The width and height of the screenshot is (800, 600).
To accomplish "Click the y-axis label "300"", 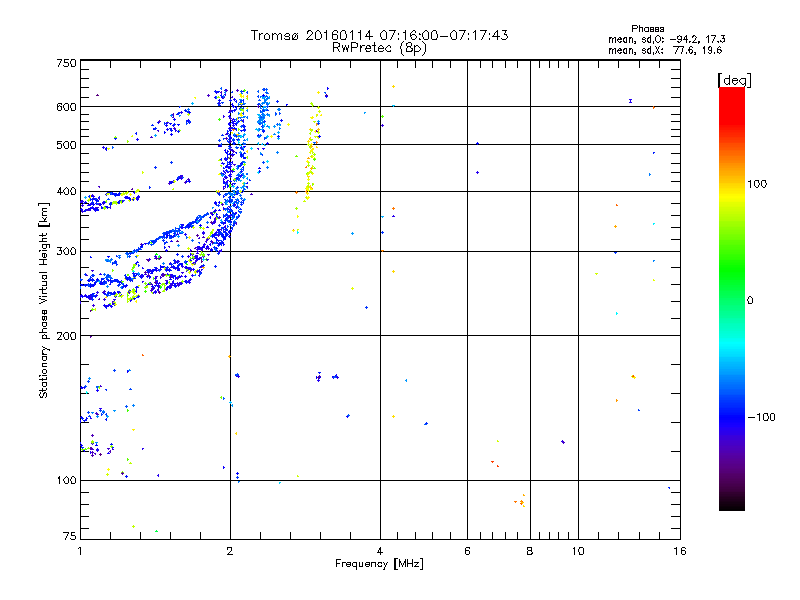I will pyautogui.click(x=66, y=252).
